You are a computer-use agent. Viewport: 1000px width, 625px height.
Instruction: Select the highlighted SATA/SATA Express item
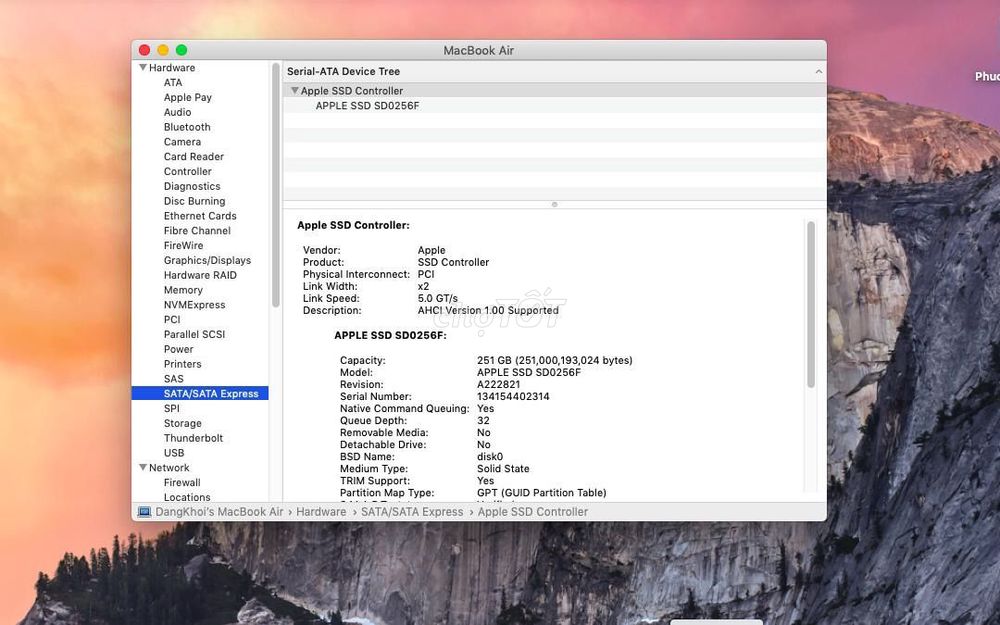point(200,393)
